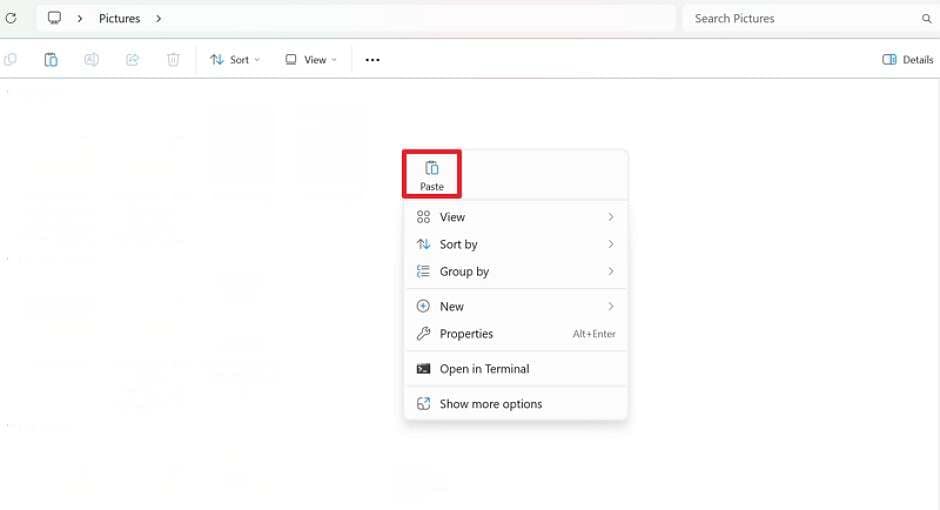This screenshot has width=940, height=510.
Task: Click the magnifier search icon
Action: click(x=926, y=19)
